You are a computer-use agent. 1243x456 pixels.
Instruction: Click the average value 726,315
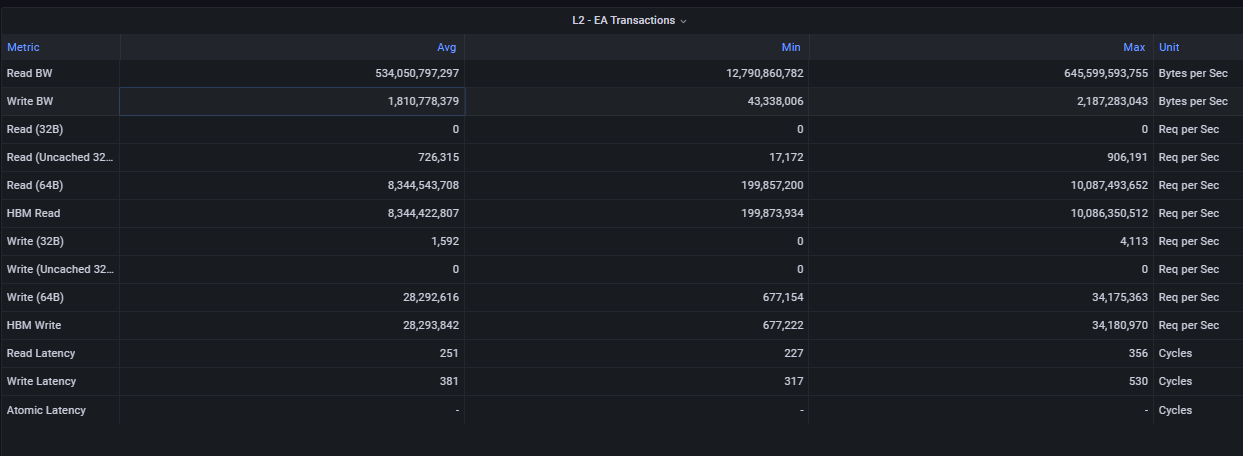point(438,157)
